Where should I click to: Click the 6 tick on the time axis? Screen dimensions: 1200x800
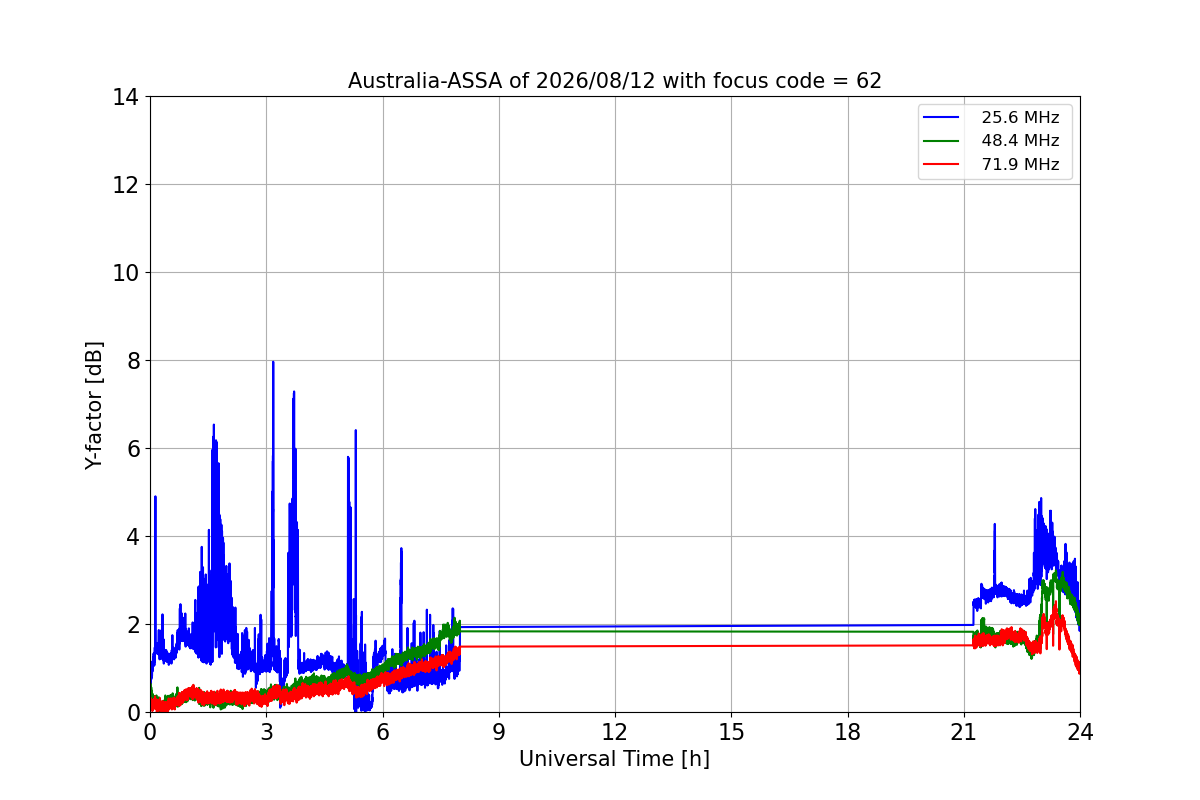pyautogui.click(x=383, y=732)
